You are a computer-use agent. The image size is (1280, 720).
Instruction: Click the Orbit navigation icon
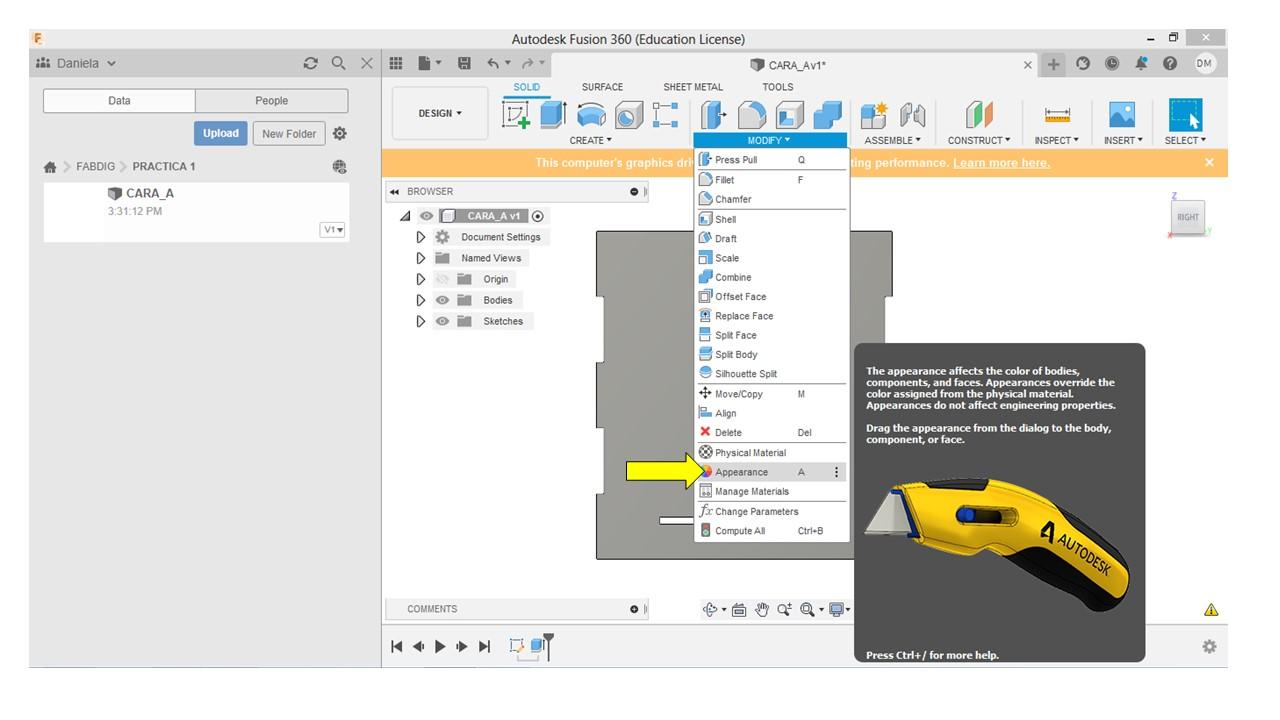711,609
